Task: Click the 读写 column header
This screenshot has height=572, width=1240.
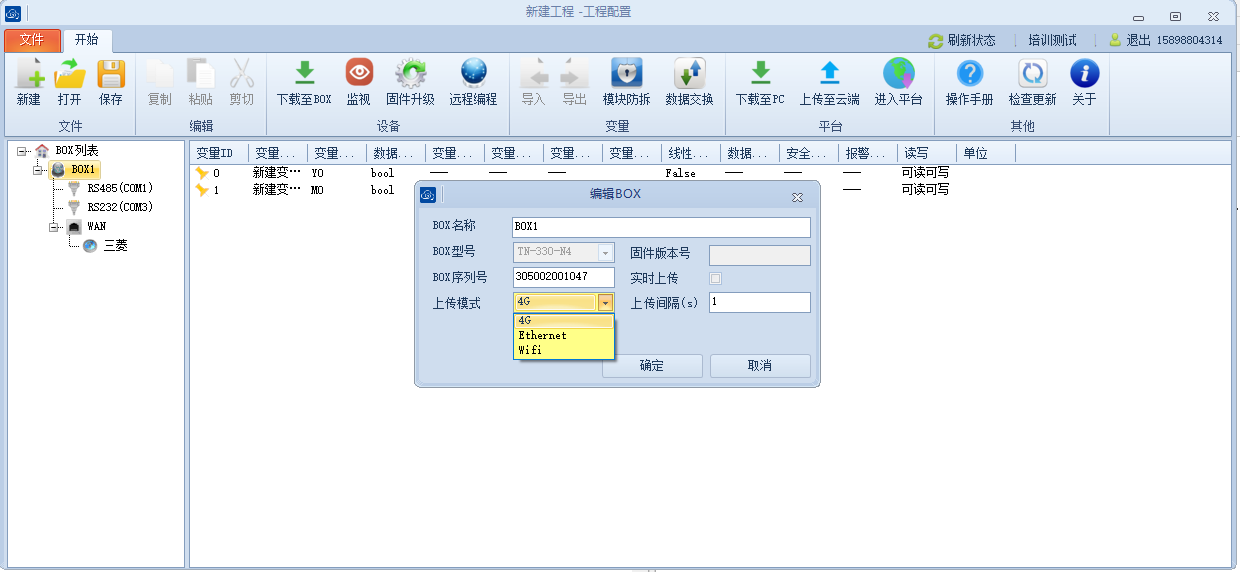Action: click(927, 153)
